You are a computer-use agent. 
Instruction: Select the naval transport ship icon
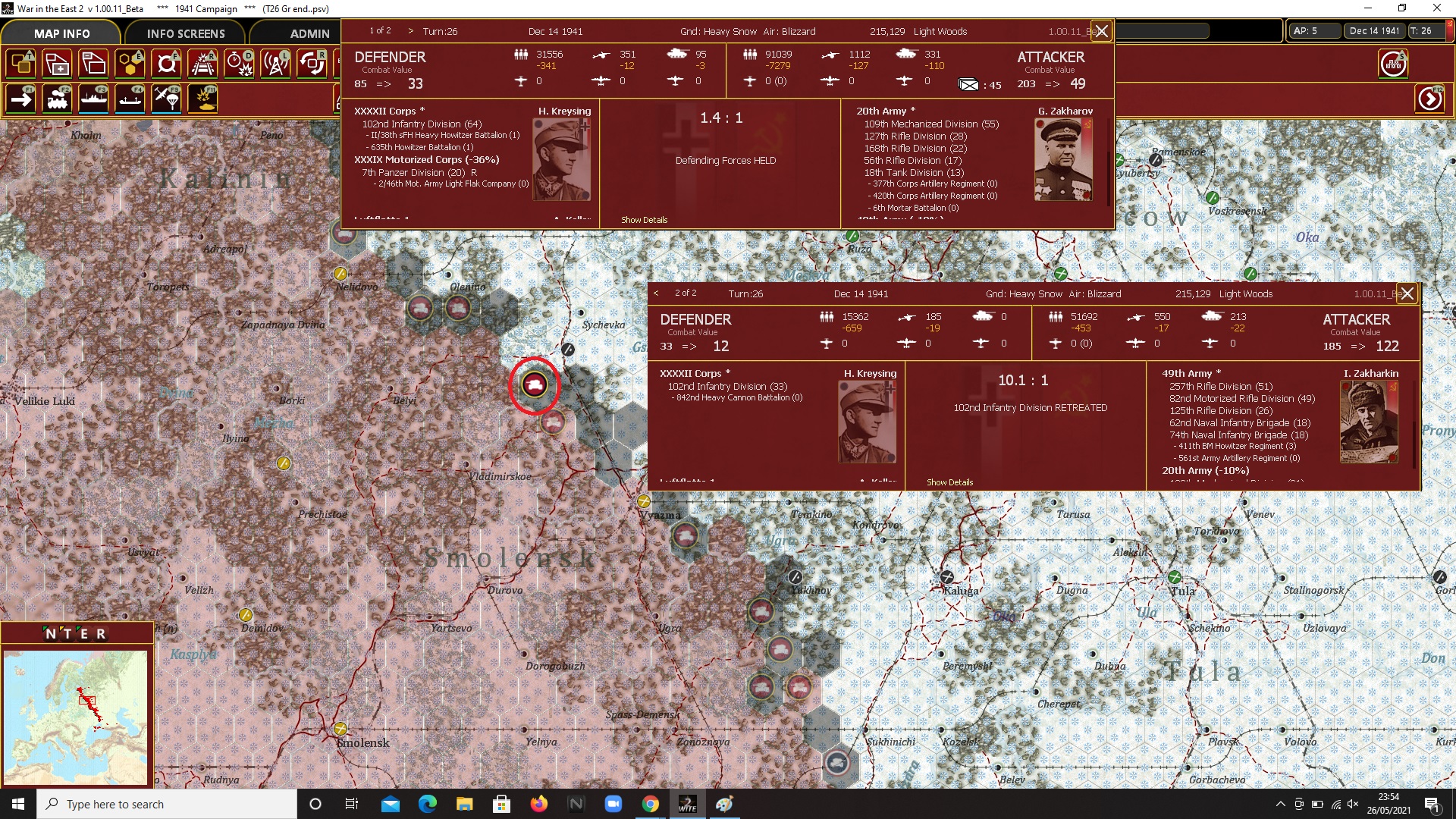[94, 99]
